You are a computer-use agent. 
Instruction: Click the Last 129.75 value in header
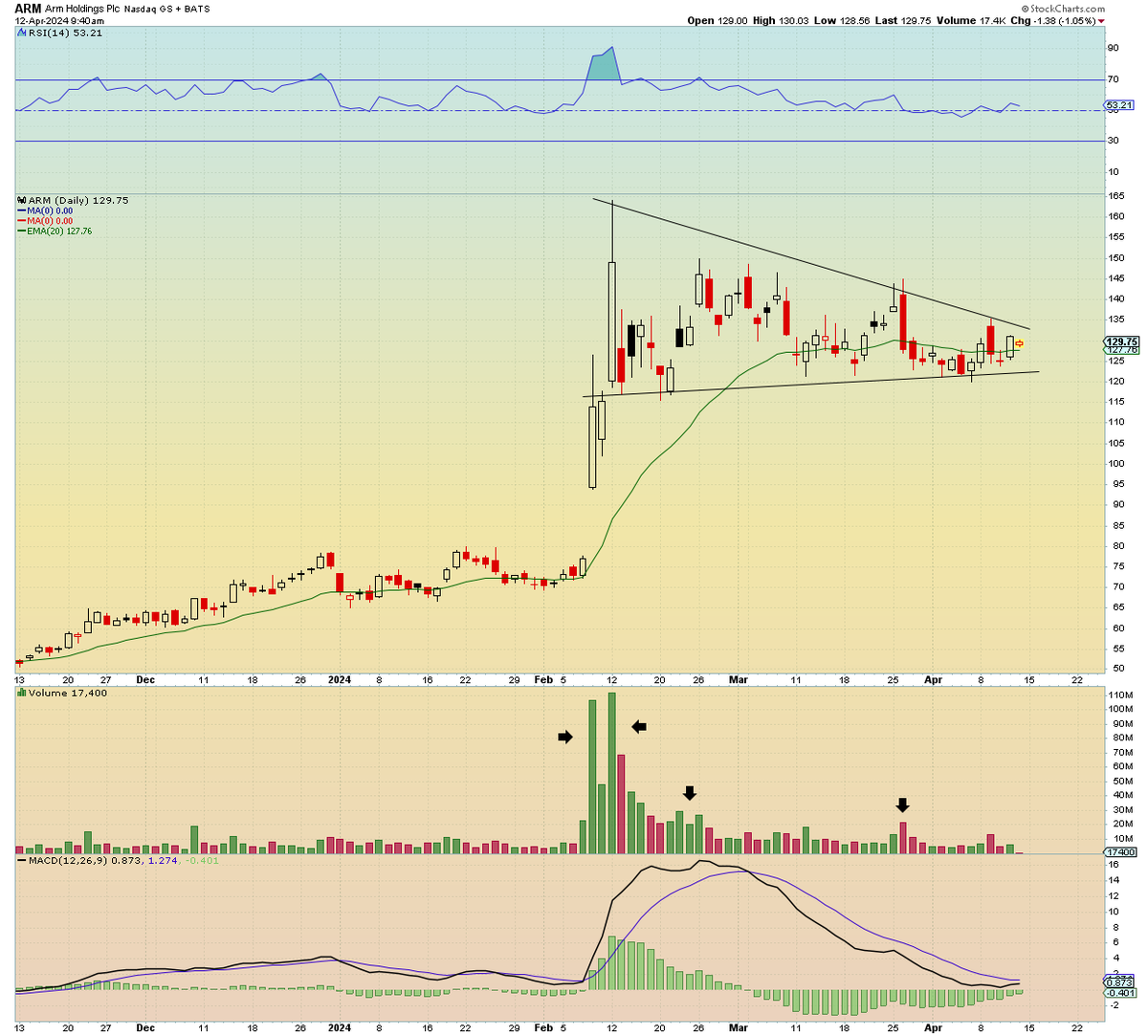click(903, 21)
